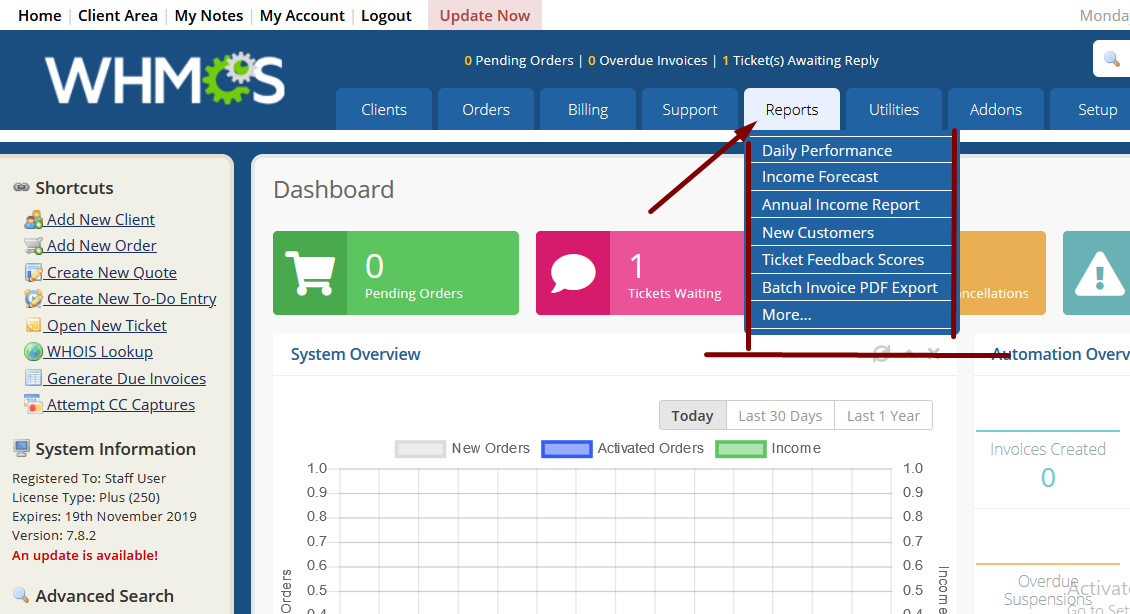Click the Create New To-Do Entry icon
Screen dimensions: 1130x614
click(33, 298)
